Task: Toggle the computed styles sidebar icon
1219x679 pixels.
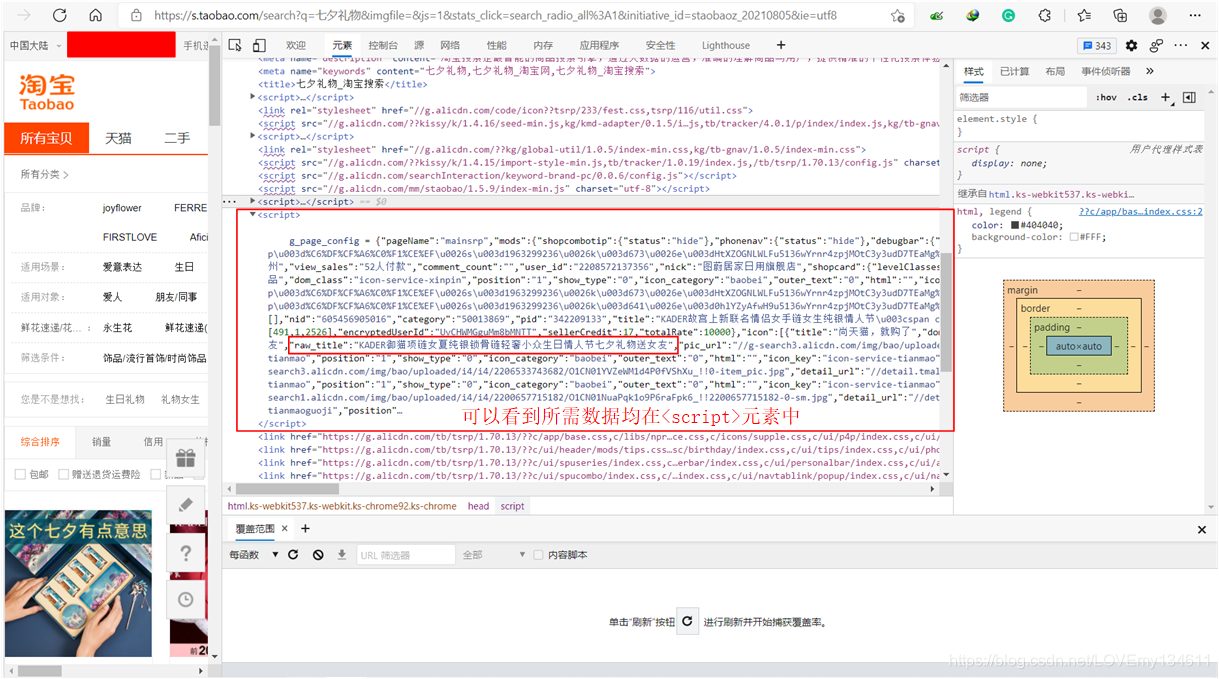Action: [x=1189, y=97]
